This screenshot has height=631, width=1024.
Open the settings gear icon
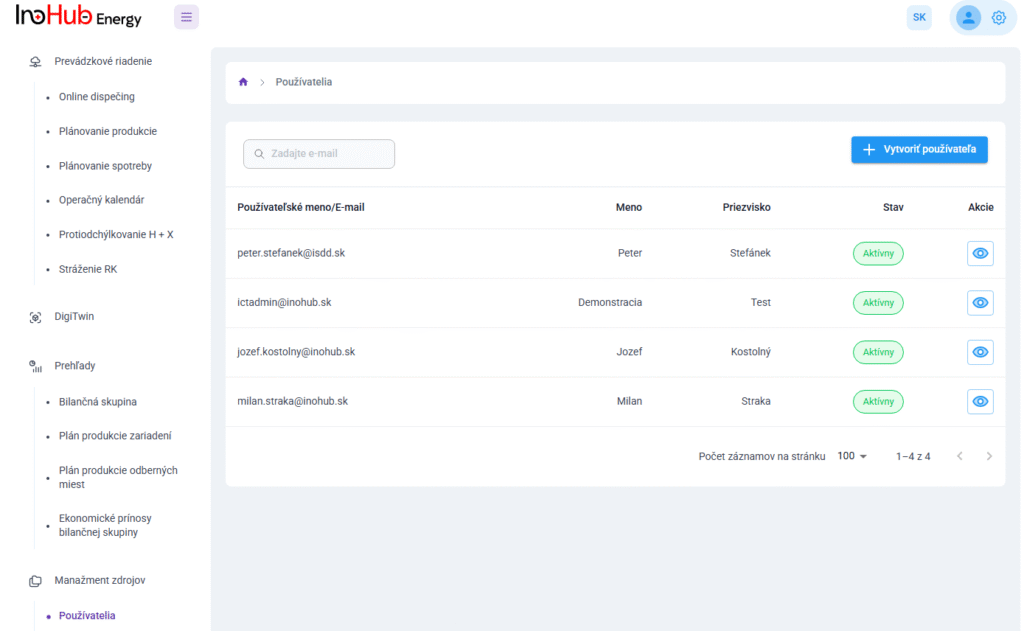pos(999,17)
